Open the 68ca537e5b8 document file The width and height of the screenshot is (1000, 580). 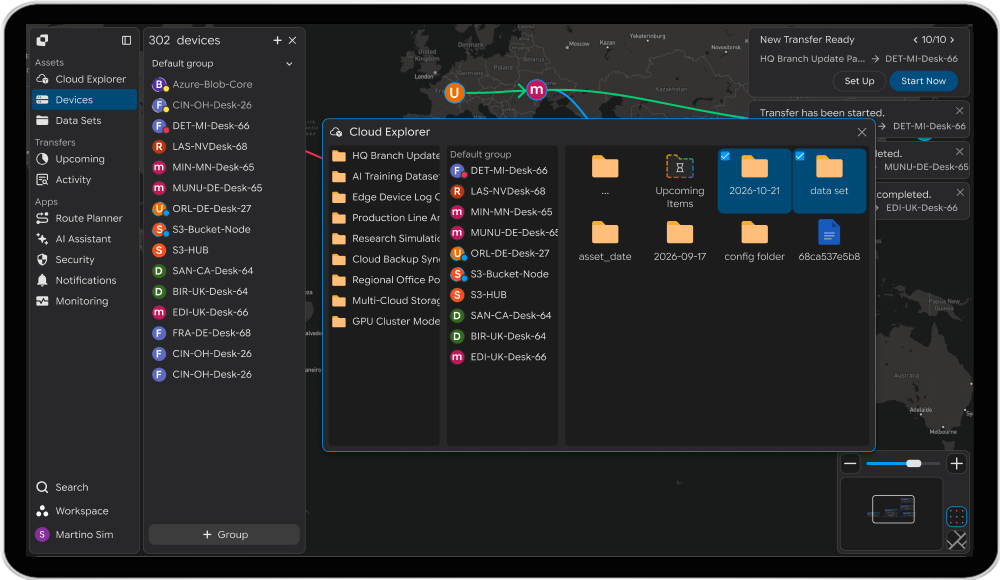[828, 241]
